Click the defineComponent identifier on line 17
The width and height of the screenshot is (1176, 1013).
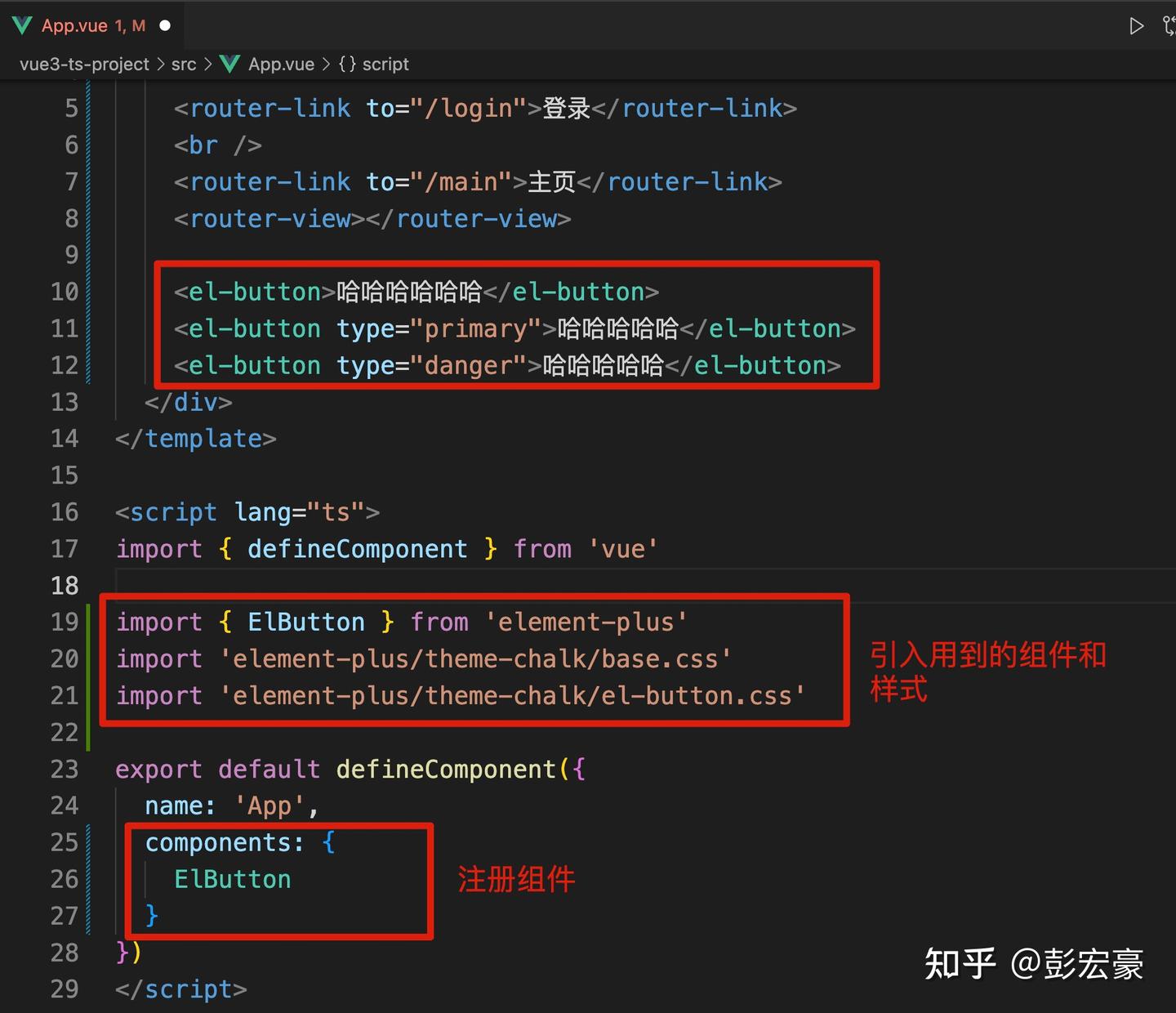pos(358,549)
